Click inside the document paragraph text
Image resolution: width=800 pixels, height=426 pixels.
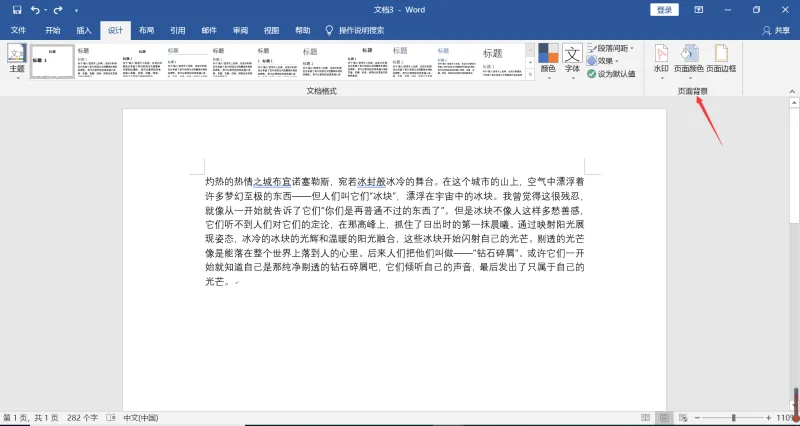(x=394, y=231)
